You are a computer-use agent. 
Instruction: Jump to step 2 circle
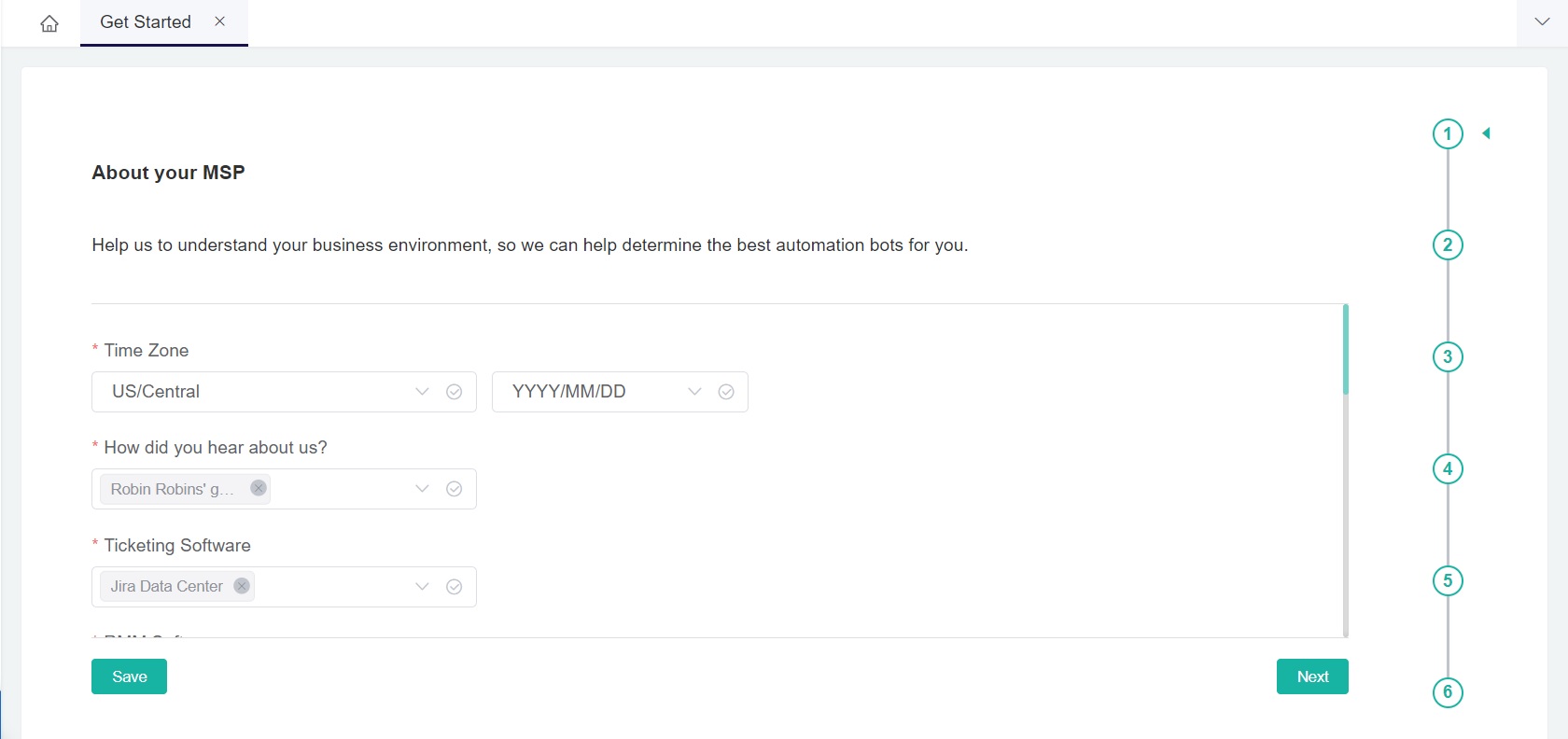[x=1448, y=245]
